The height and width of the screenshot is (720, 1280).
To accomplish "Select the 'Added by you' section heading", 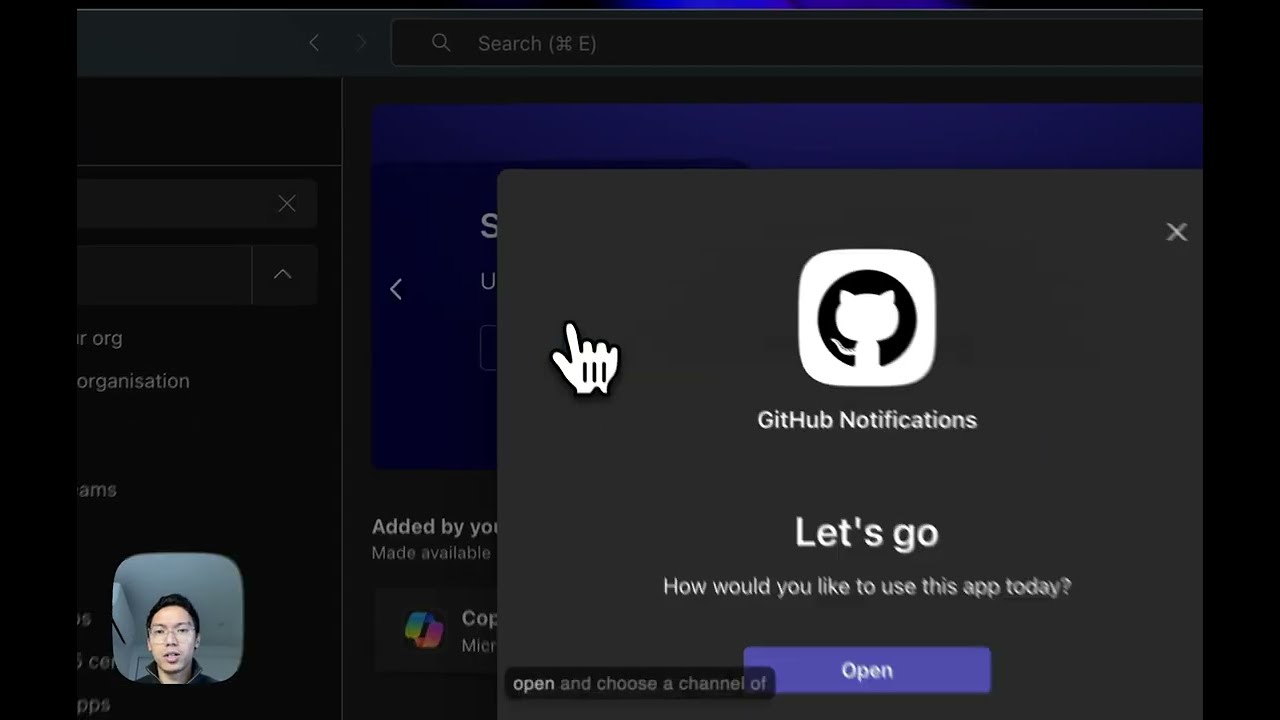I will (x=435, y=526).
